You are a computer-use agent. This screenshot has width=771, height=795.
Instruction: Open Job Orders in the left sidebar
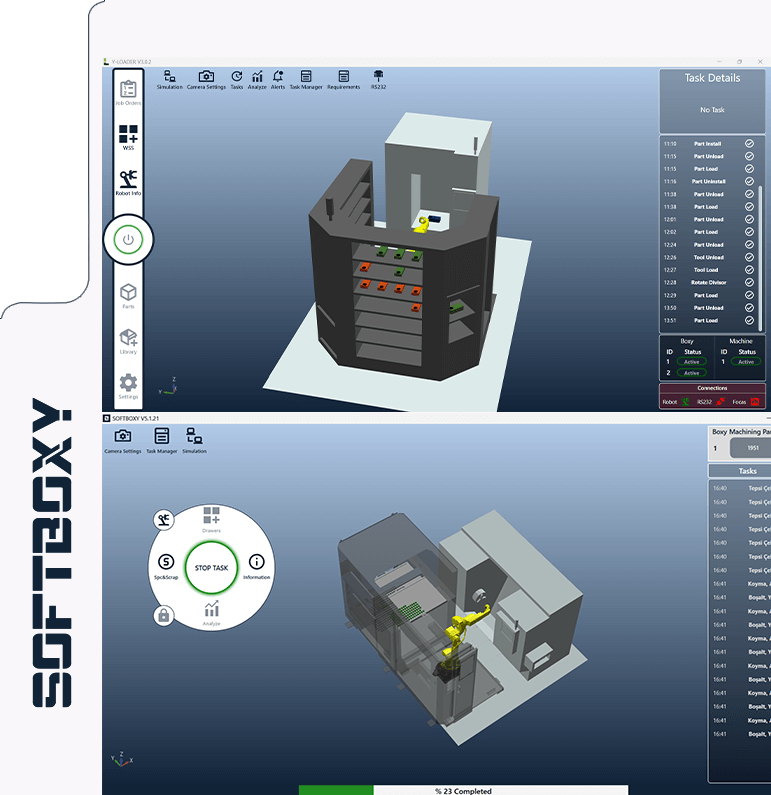[127, 92]
